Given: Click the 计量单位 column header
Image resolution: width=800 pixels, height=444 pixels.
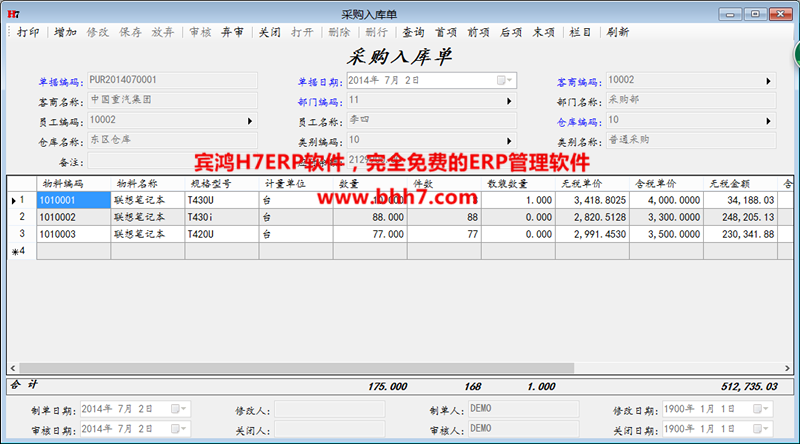Looking at the screenshot, I should pyautogui.click(x=296, y=184).
